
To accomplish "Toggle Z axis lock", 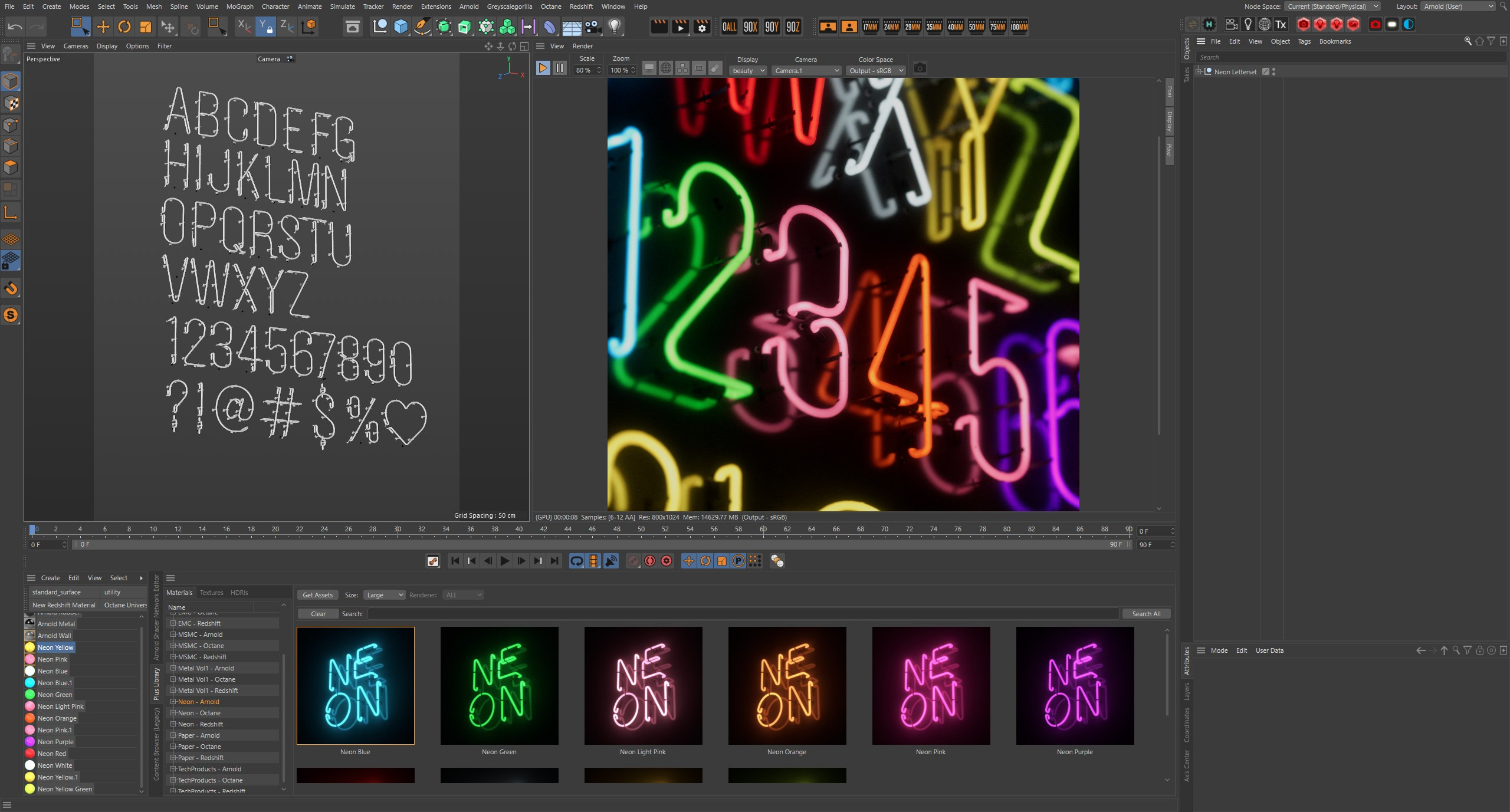I will coord(287,27).
